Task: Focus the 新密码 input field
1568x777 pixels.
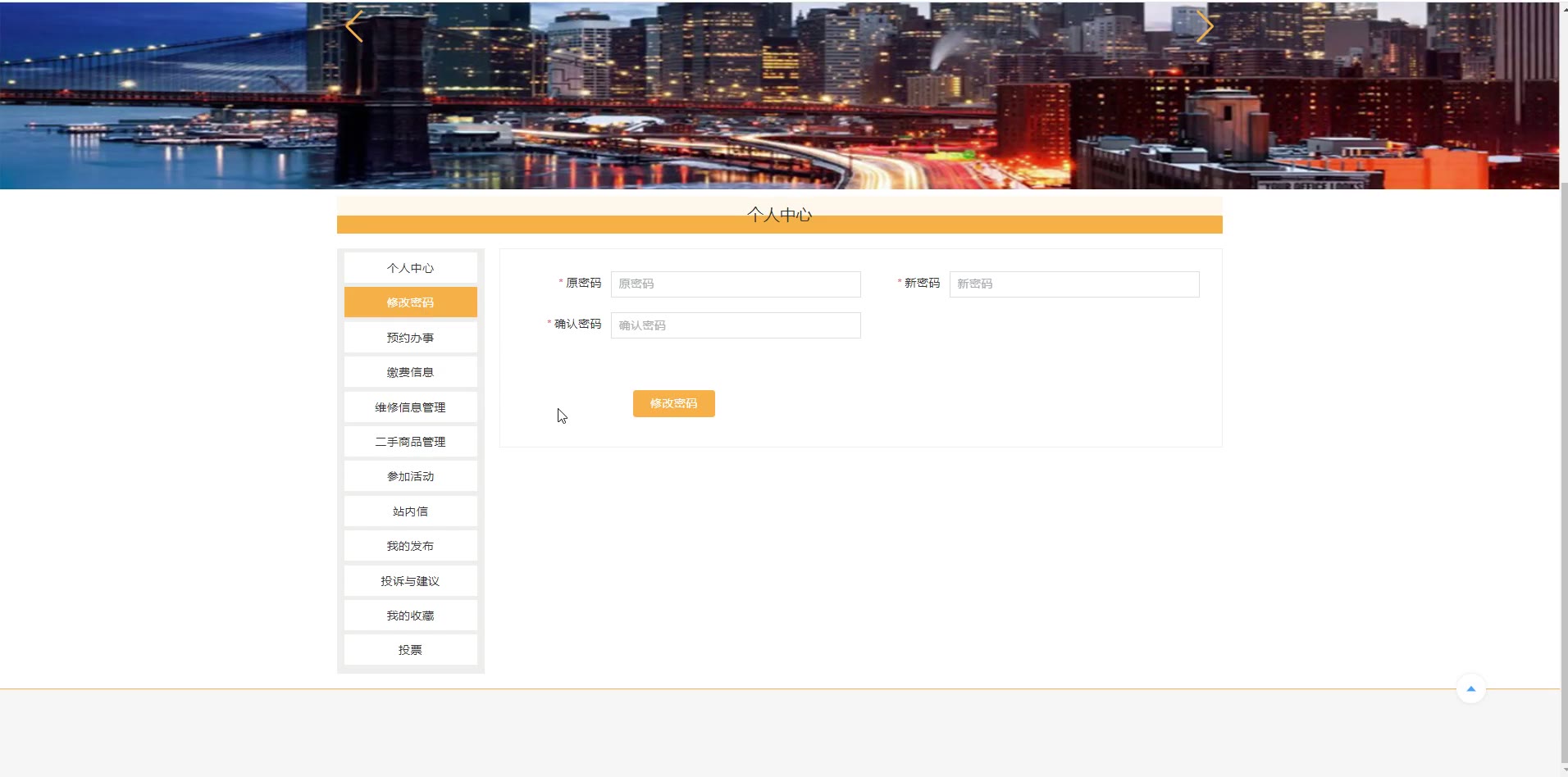Action: pyautogui.click(x=1073, y=284)
